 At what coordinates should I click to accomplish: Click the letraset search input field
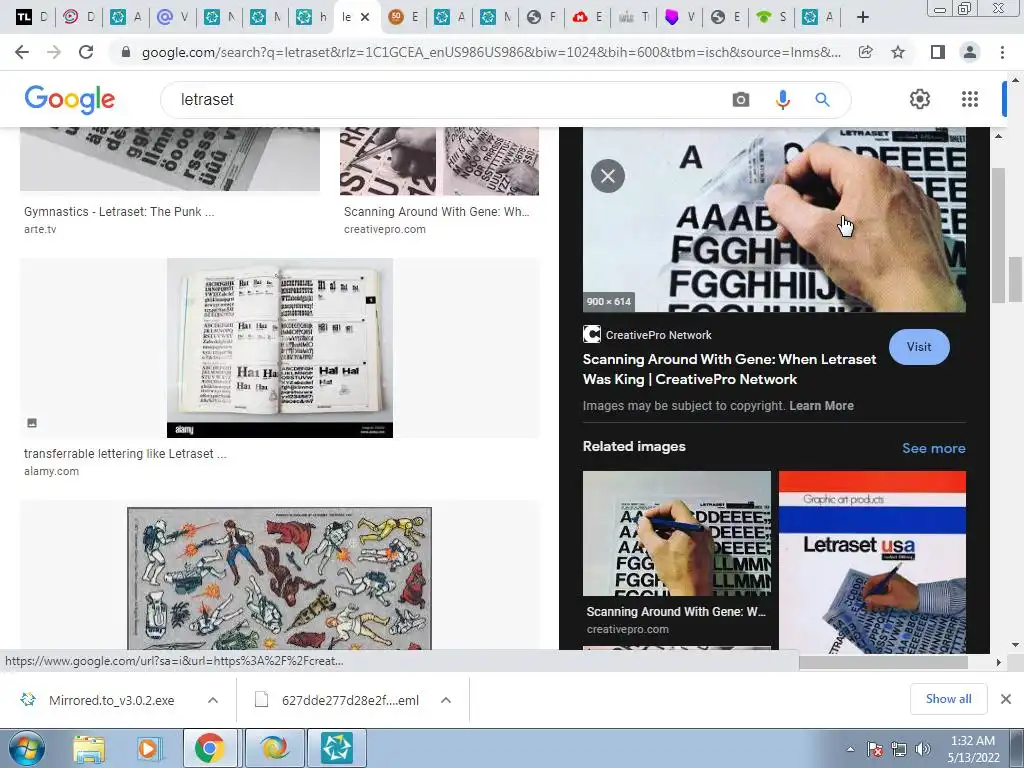pos(444,100)
